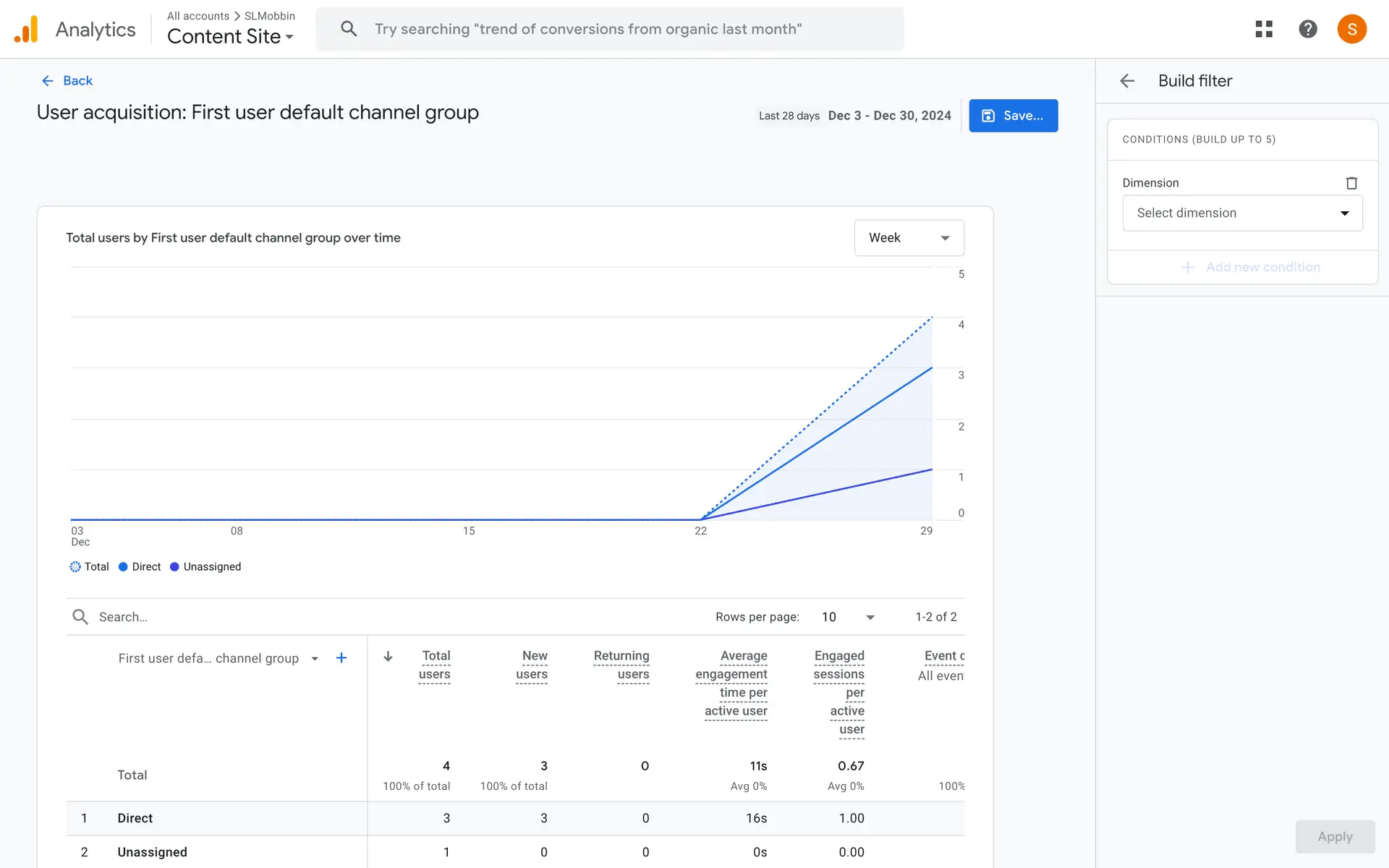1389x868 pixels.
Task: Add a secondary dimension with plus icon
Action: pyautogui.click(x=341, y=658)
